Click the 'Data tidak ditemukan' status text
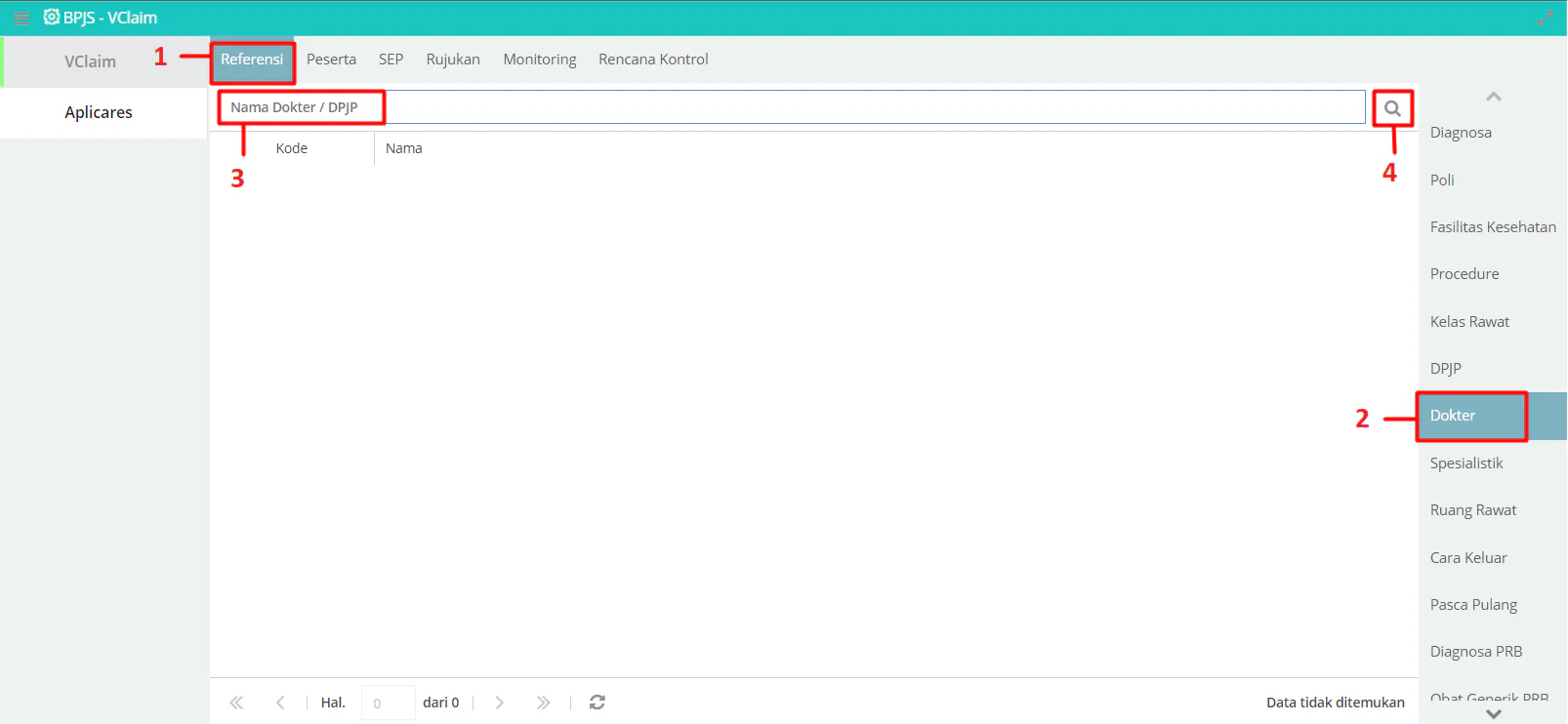The height and width of the screenshot is (724, 1568). point(1335,703)
